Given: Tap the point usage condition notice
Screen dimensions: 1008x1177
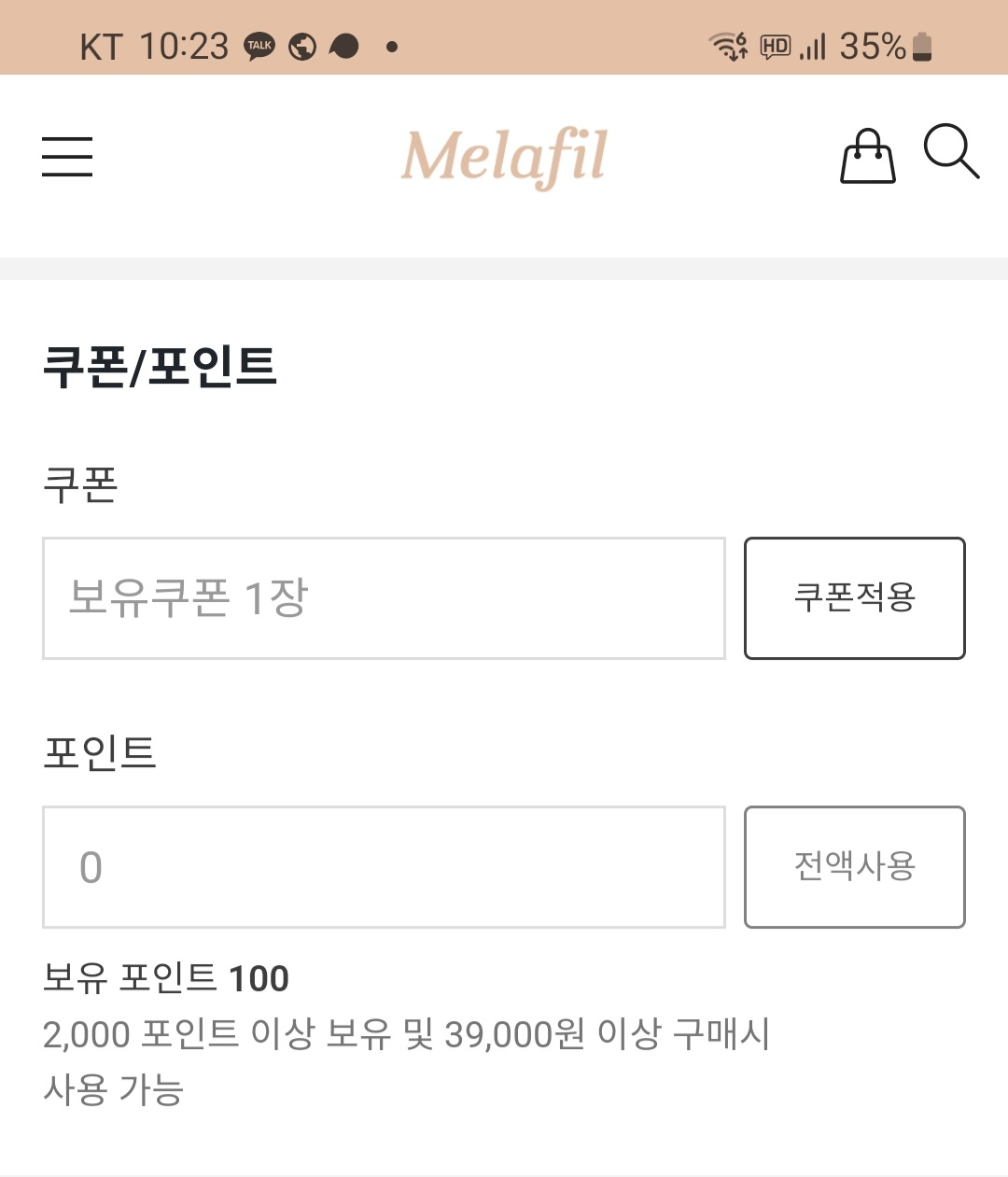Looking at the screenshot, I should 406,1061.
